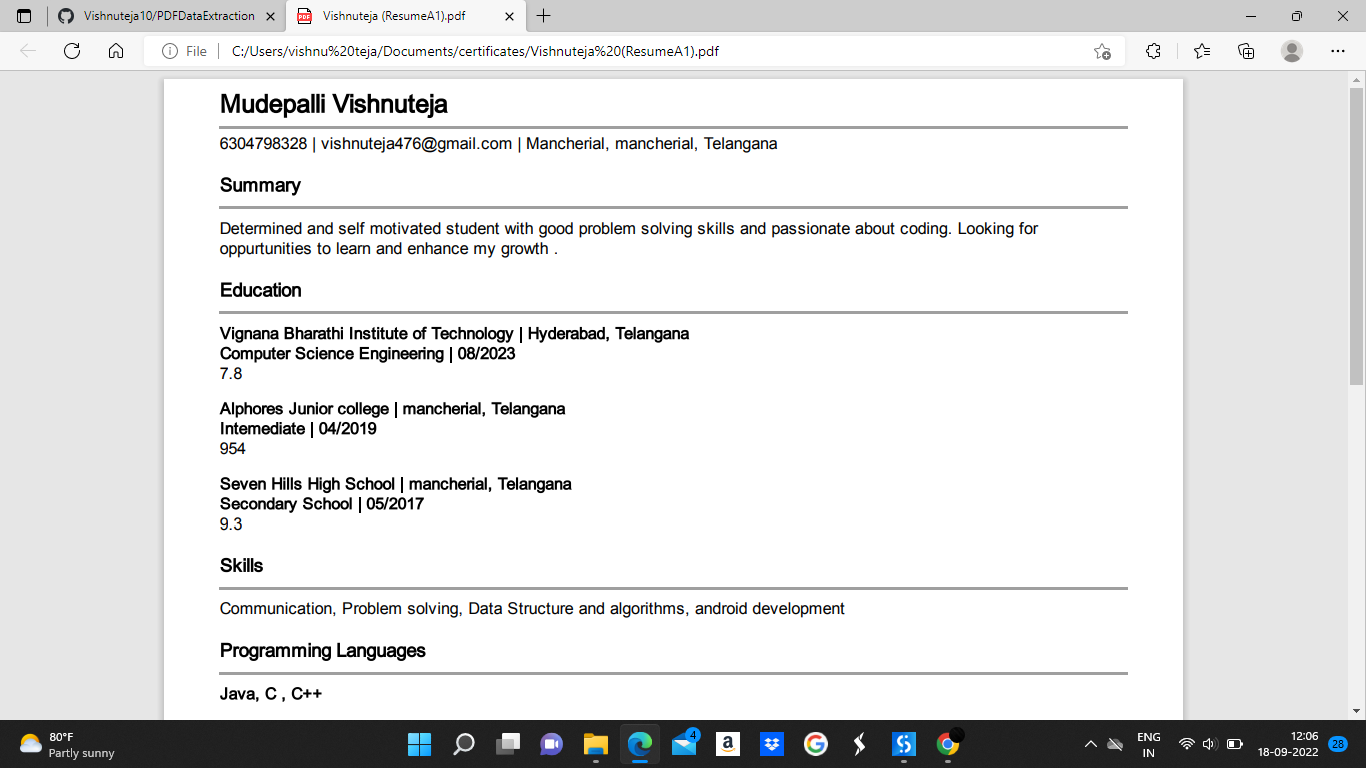Open the Mail app with 4 notifications
The image size is (1366, 768).
click(683, 744)
